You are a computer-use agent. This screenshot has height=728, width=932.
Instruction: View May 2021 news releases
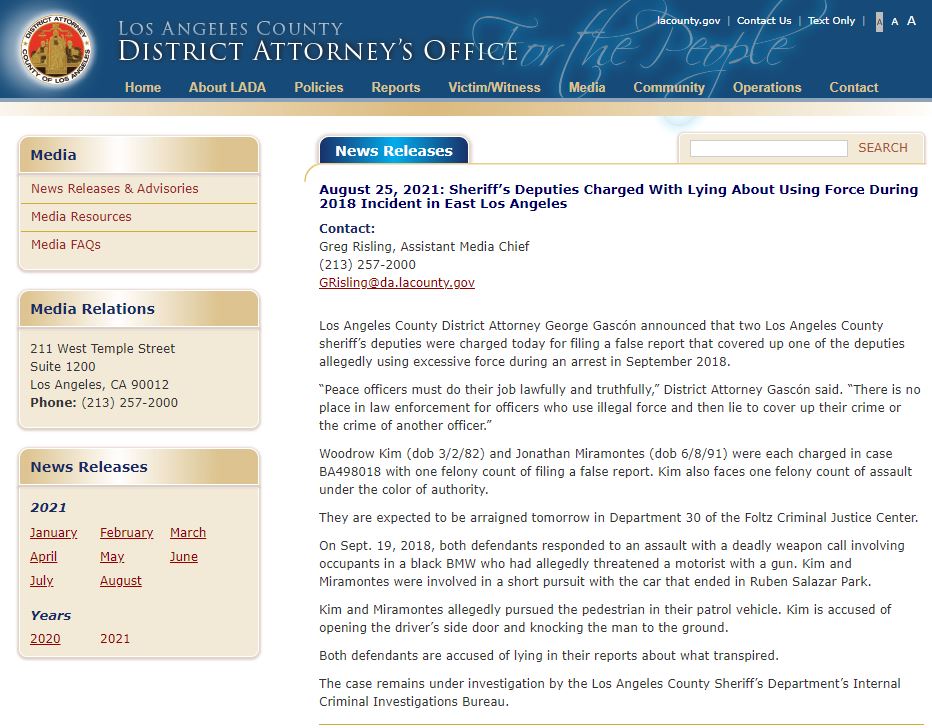(x=112, y=557)
